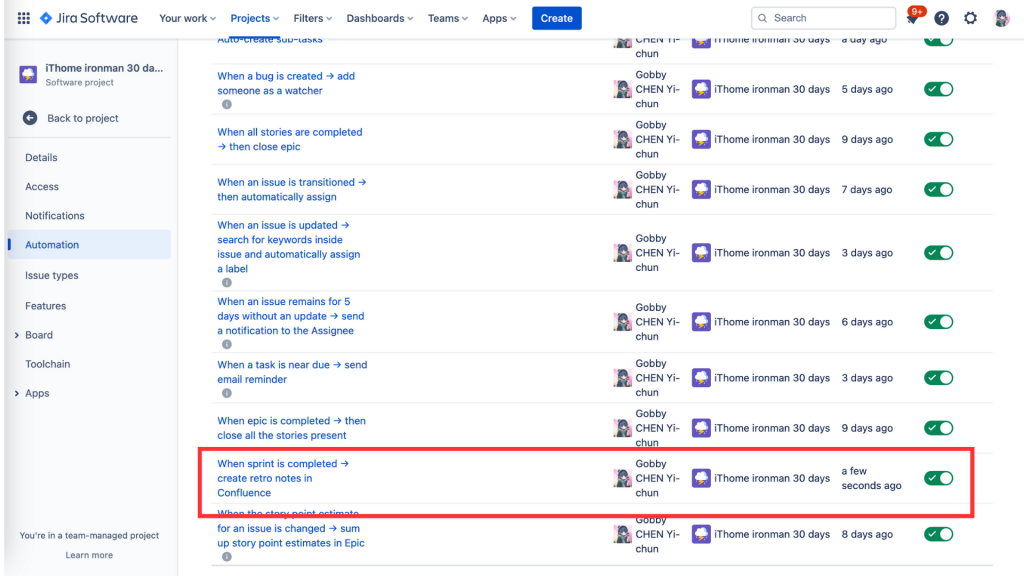Open Toolchain settings in sidebar
The height and width of the screenshot is (576, 1024).
(48, 364)
